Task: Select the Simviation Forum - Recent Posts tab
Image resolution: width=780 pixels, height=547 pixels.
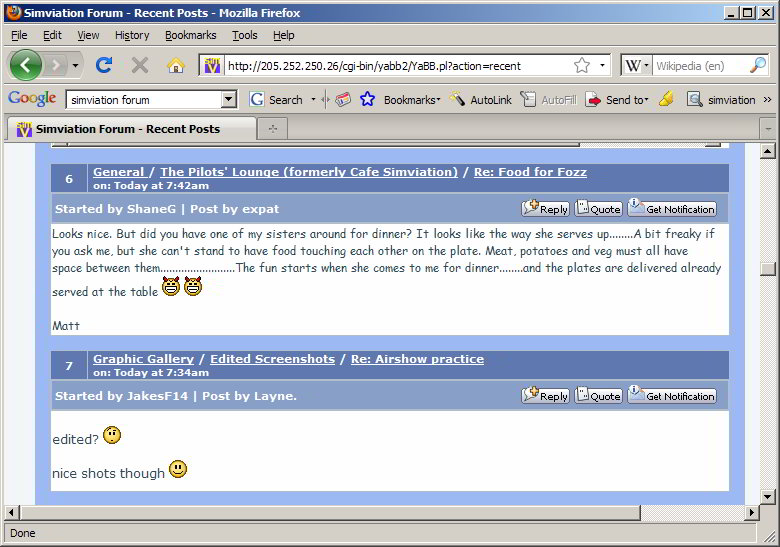Action: click(x=128, y=129)
